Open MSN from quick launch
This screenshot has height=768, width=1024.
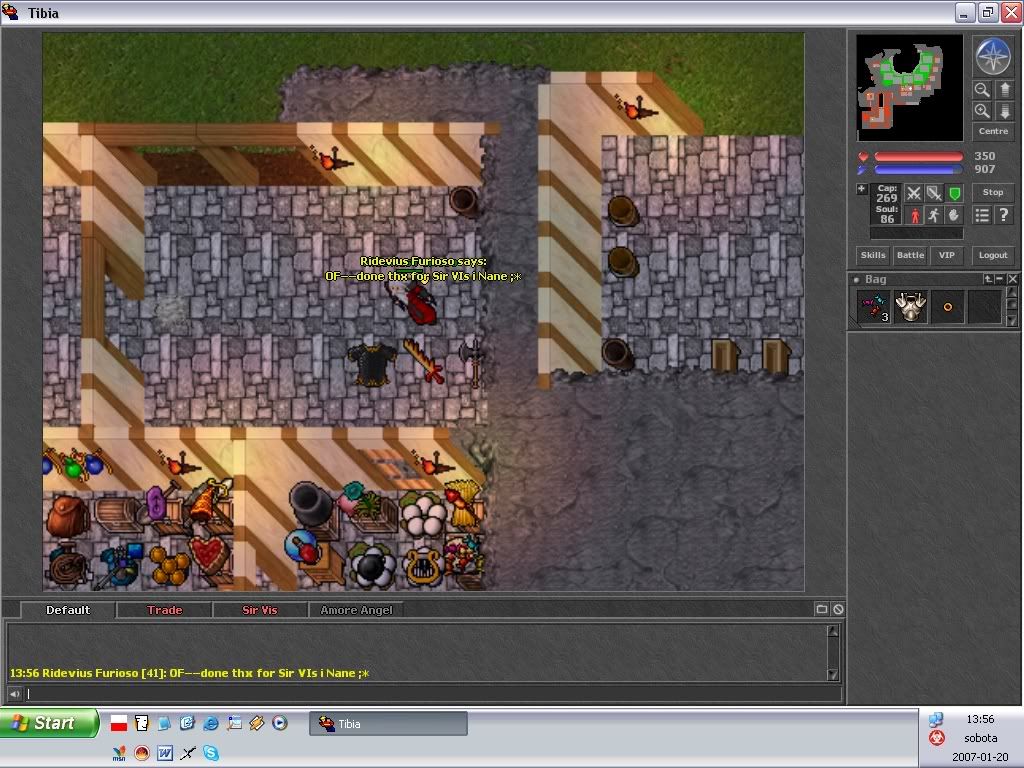tap(119, 753)
